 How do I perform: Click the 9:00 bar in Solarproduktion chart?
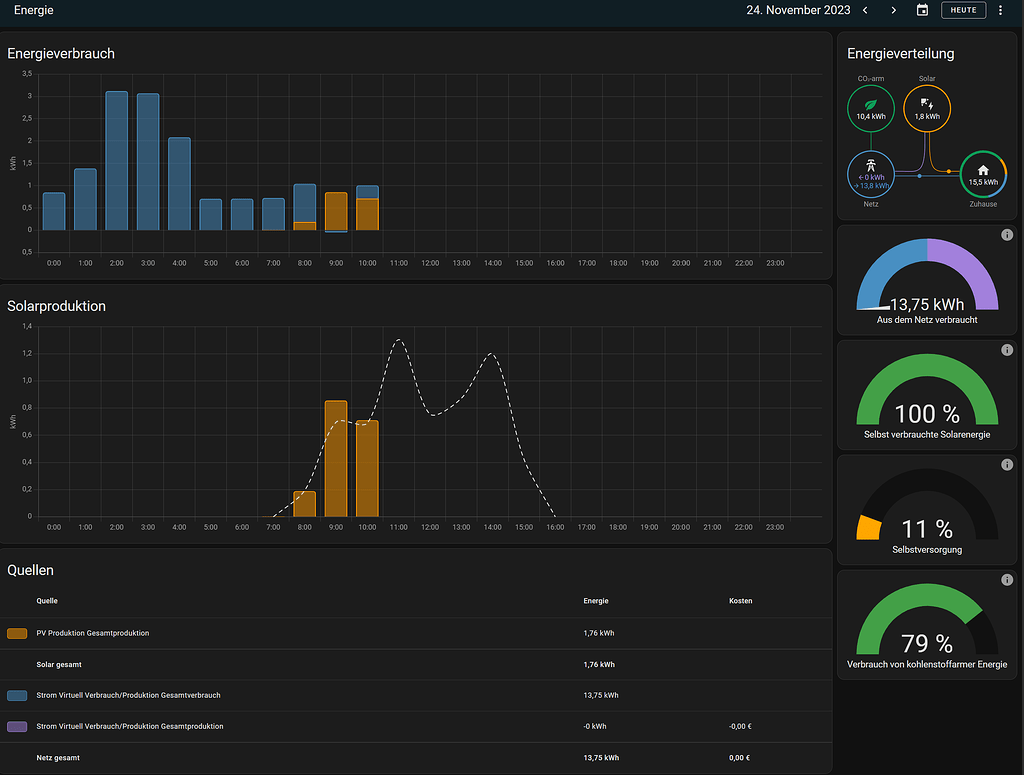pyautogui.click(x=336, y=458)
